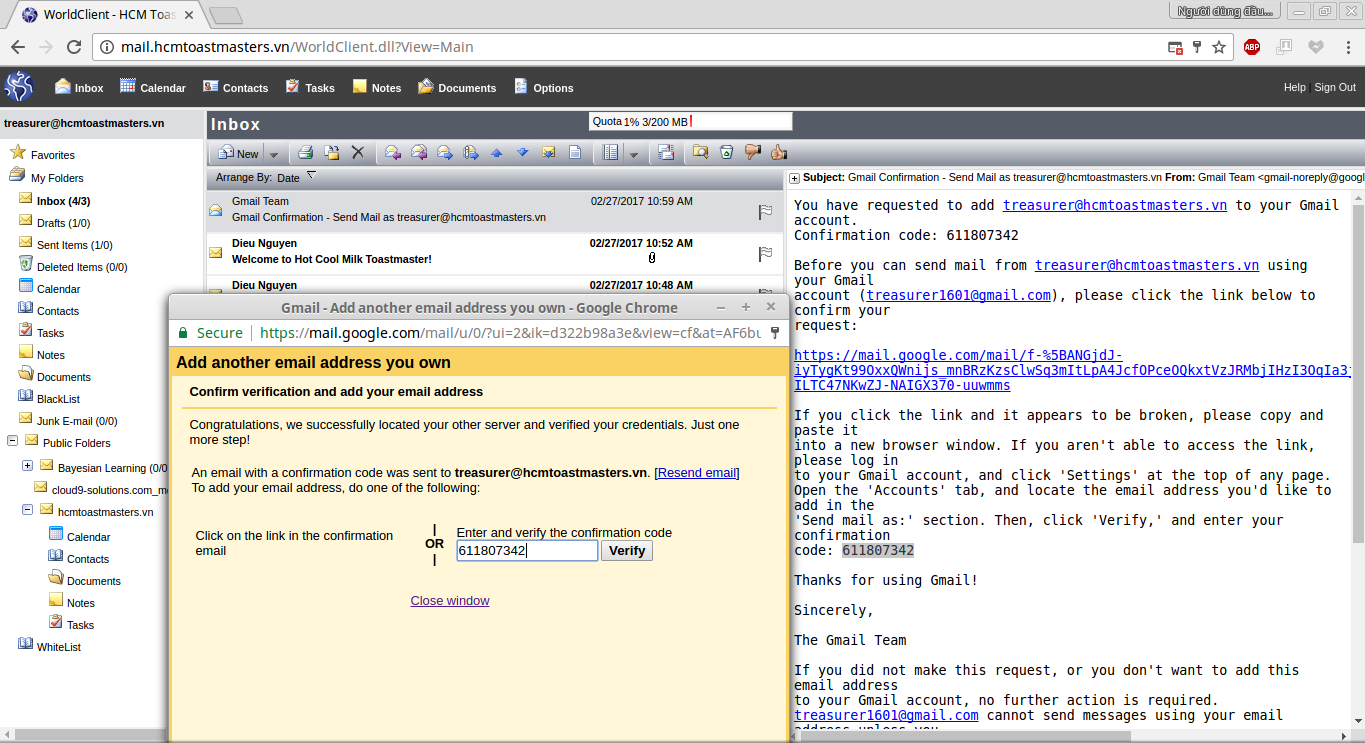Select the Junk E-mail (0/0) folder
The height and width of the screenshot is (743, 1365).
(x=68, y=420)
